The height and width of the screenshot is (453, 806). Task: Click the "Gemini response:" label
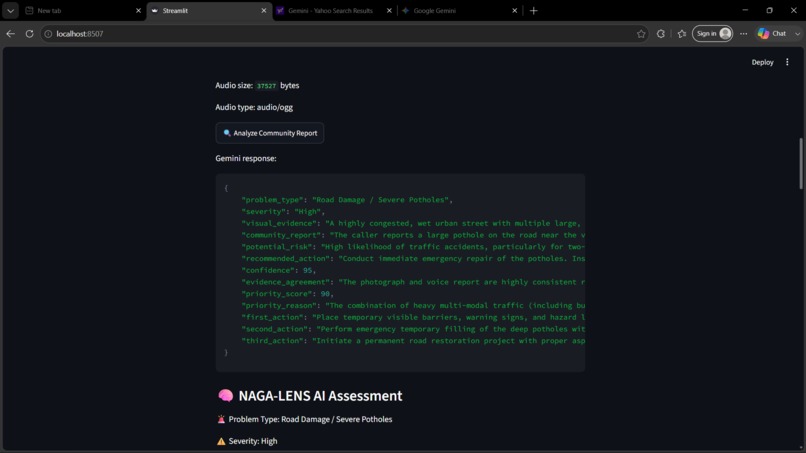(246, 158)
